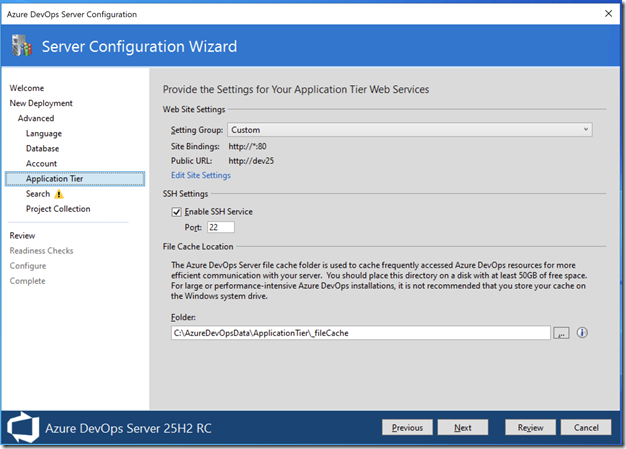Click the file cache Folder text field
This screenshot has width=626, height=449.
coord(360,332)
